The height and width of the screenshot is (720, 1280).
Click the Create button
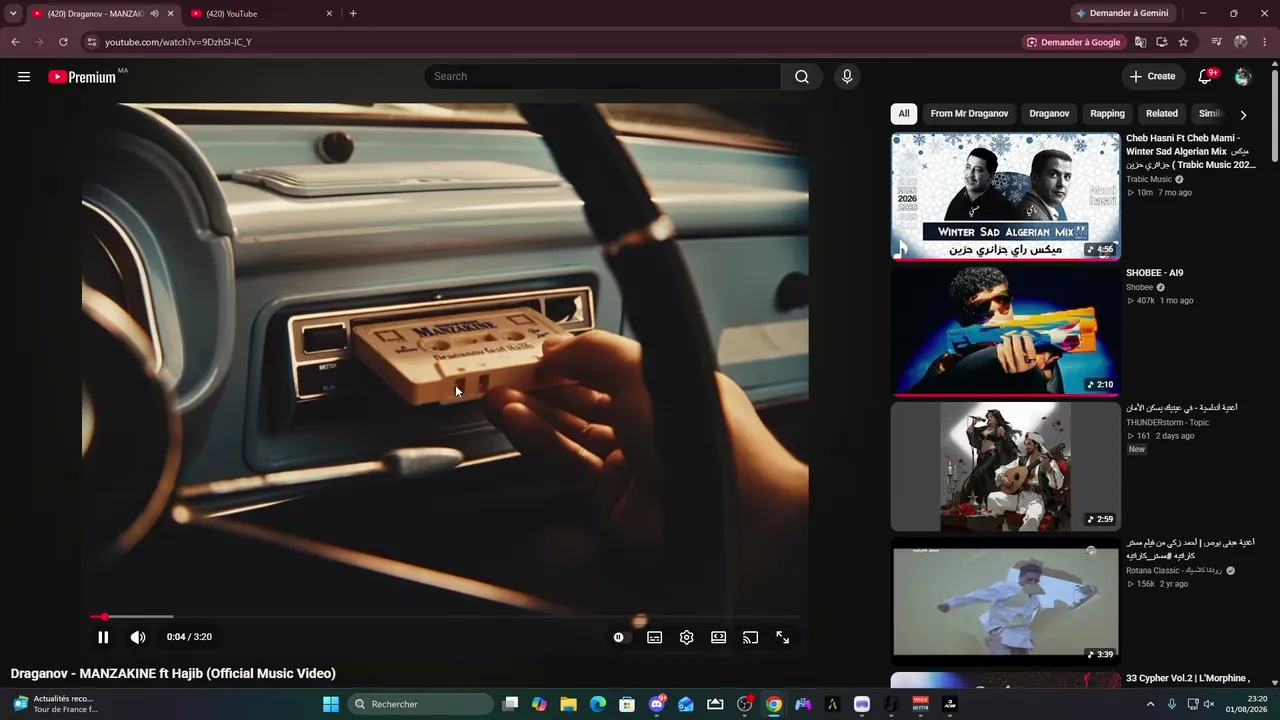1153,77
